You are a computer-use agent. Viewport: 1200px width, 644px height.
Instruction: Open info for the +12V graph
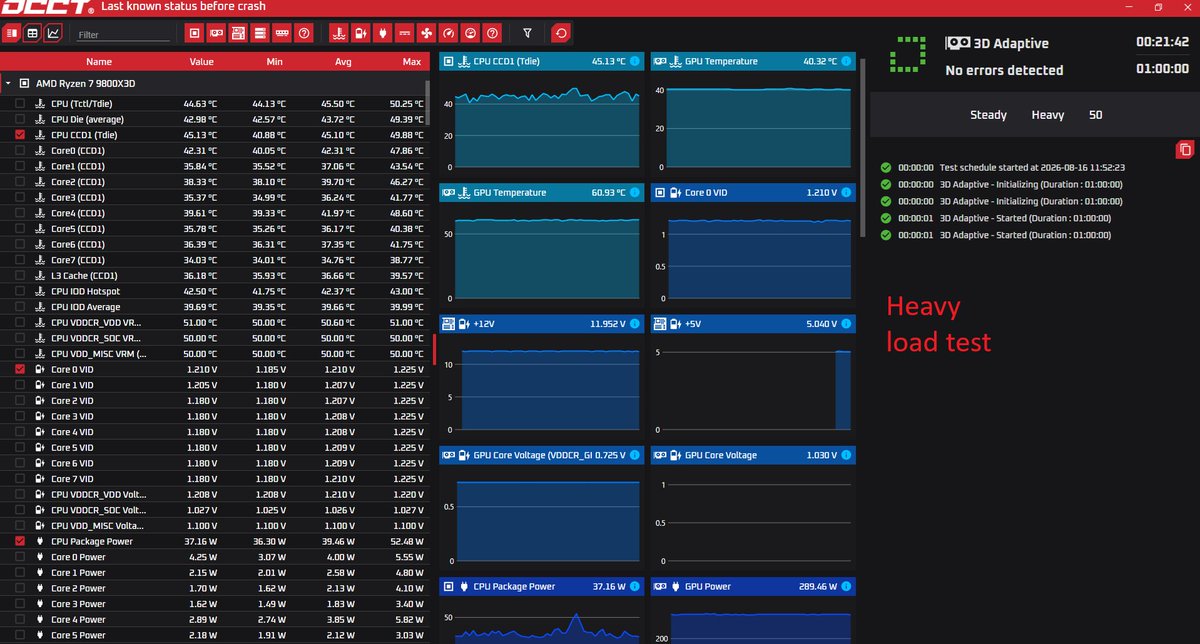click(634, 324)
